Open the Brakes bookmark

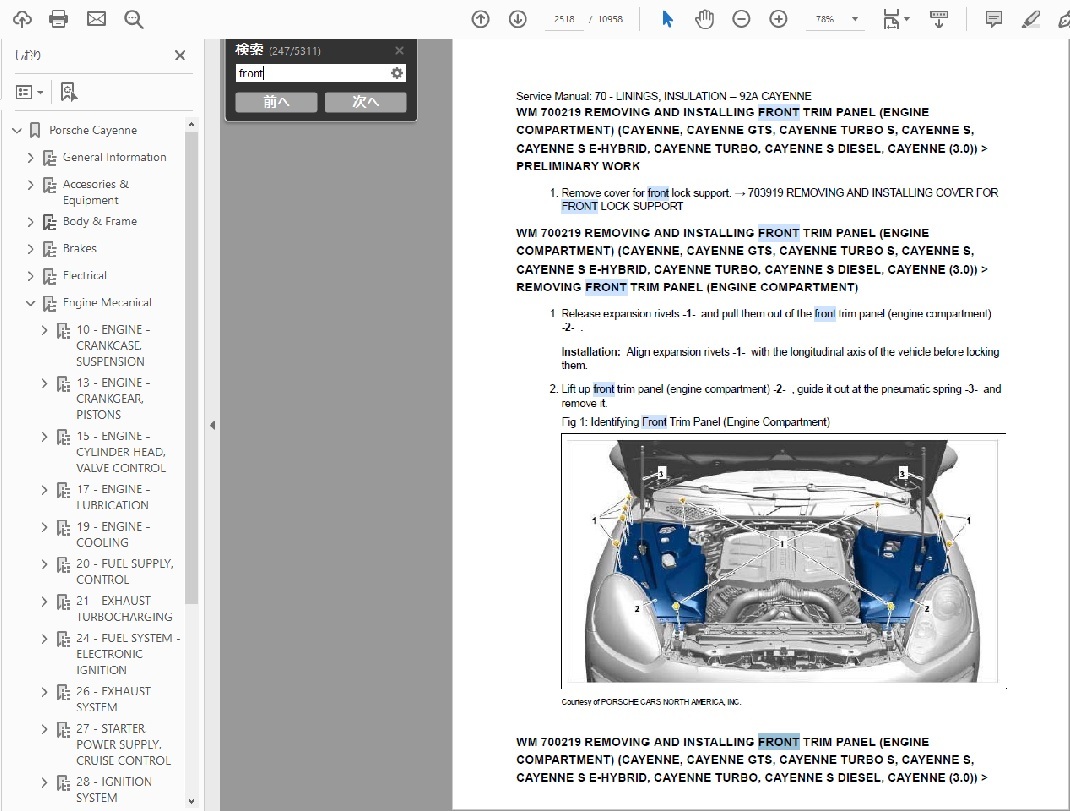(80, 248)
